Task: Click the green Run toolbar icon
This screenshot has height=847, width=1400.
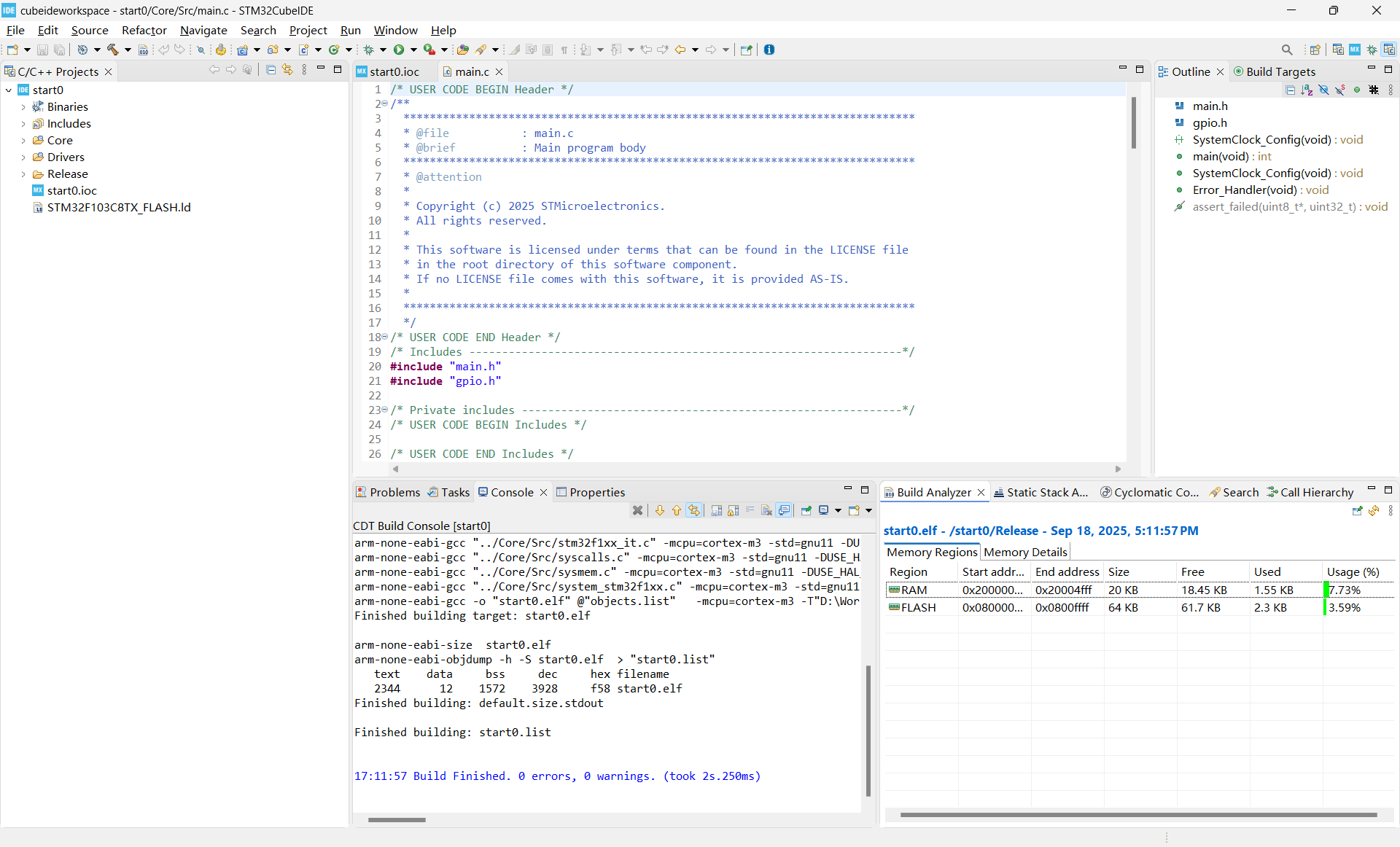Action: (399, 50)
